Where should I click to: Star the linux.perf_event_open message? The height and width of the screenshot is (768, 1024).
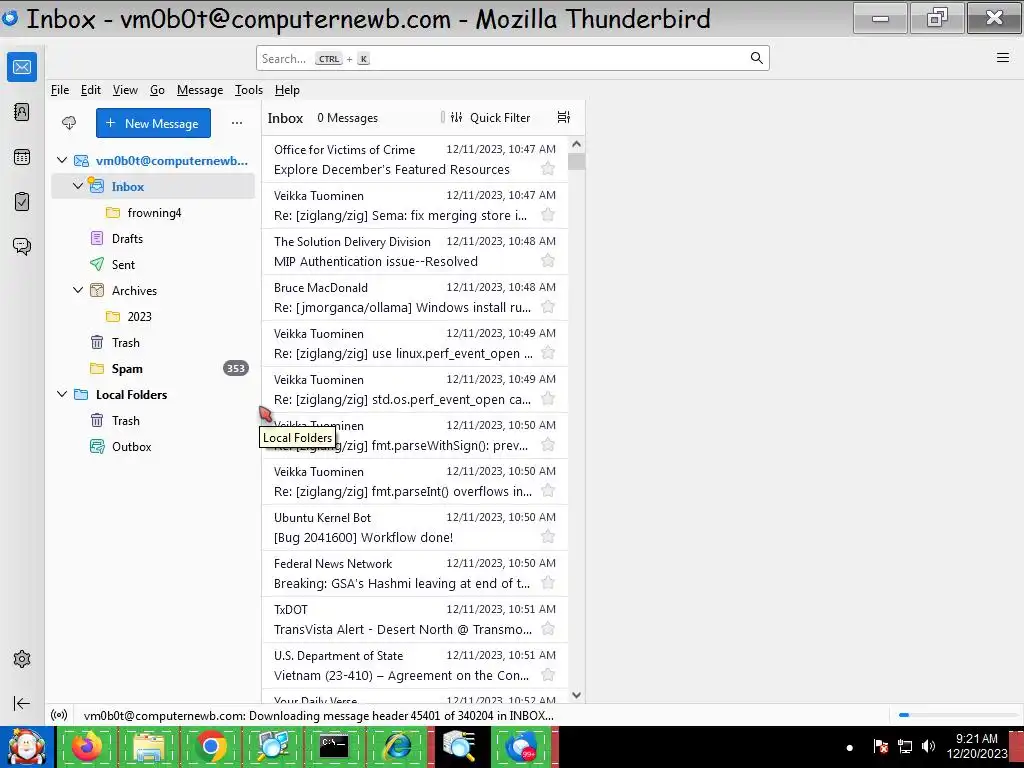[x=548, y=353]
